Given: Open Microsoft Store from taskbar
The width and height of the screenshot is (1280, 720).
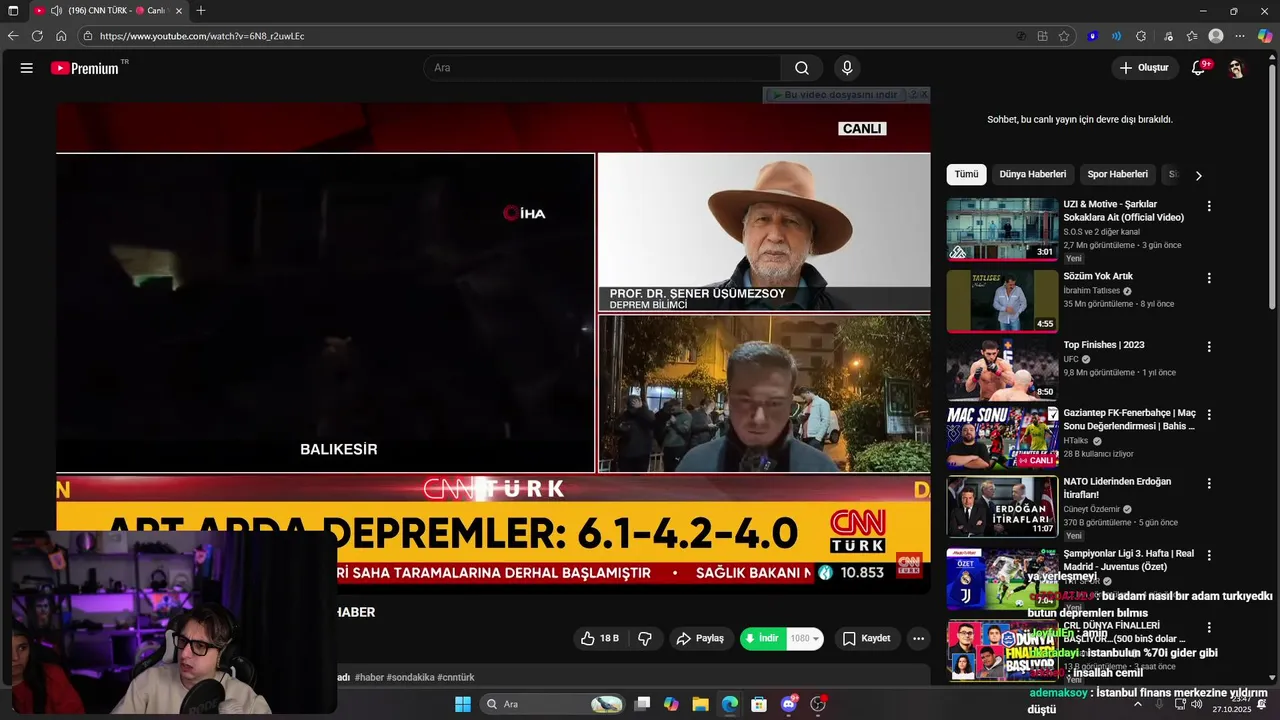Looking at the screenshot, I should coord(759,704).
